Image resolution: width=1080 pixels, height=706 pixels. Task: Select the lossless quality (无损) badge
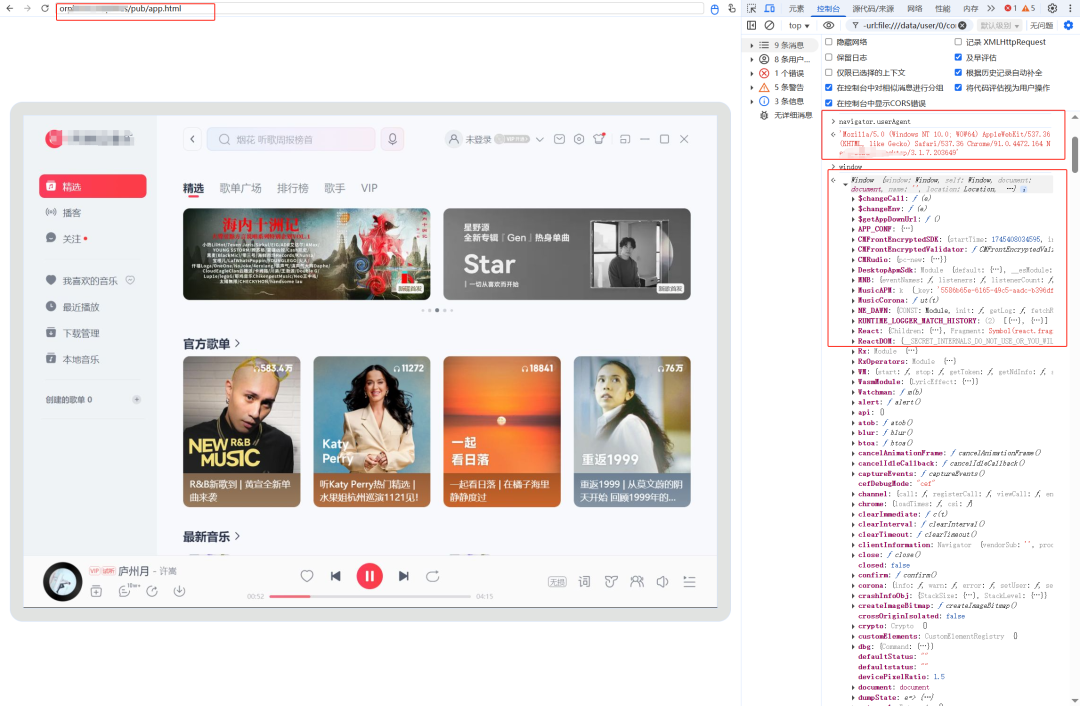click(557, 582)
